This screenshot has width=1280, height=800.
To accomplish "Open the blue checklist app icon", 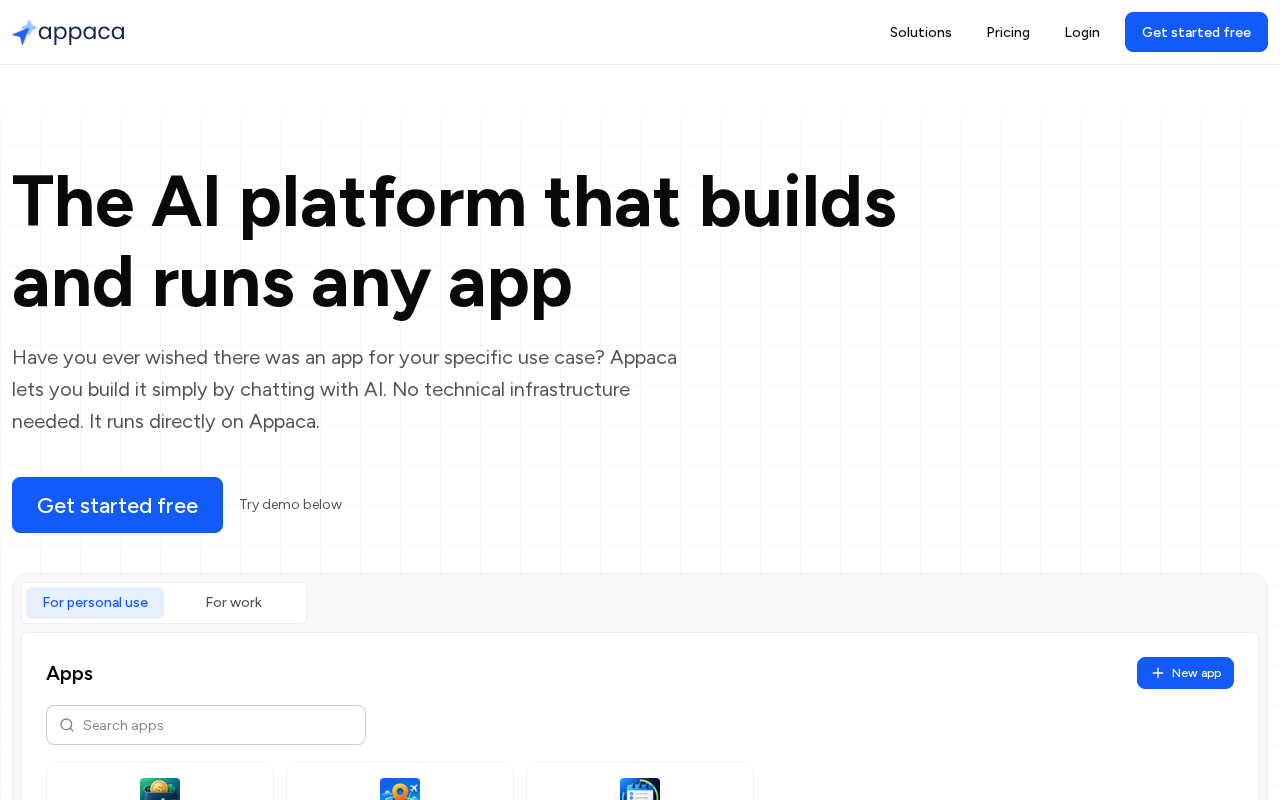I will (640, 789).
